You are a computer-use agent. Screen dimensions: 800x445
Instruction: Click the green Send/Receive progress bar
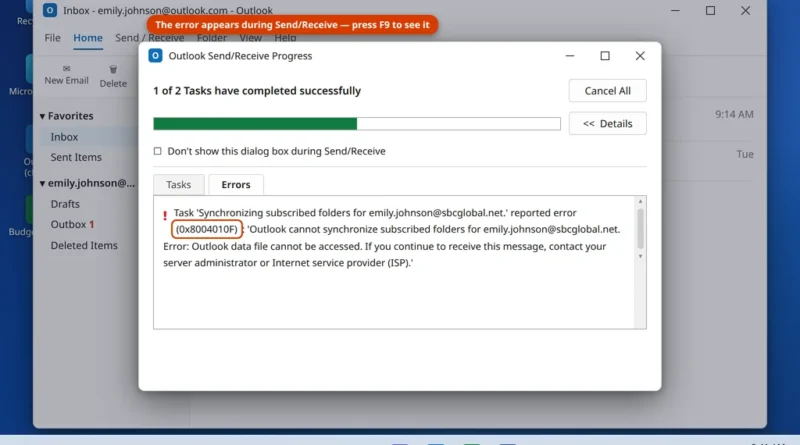357,123
